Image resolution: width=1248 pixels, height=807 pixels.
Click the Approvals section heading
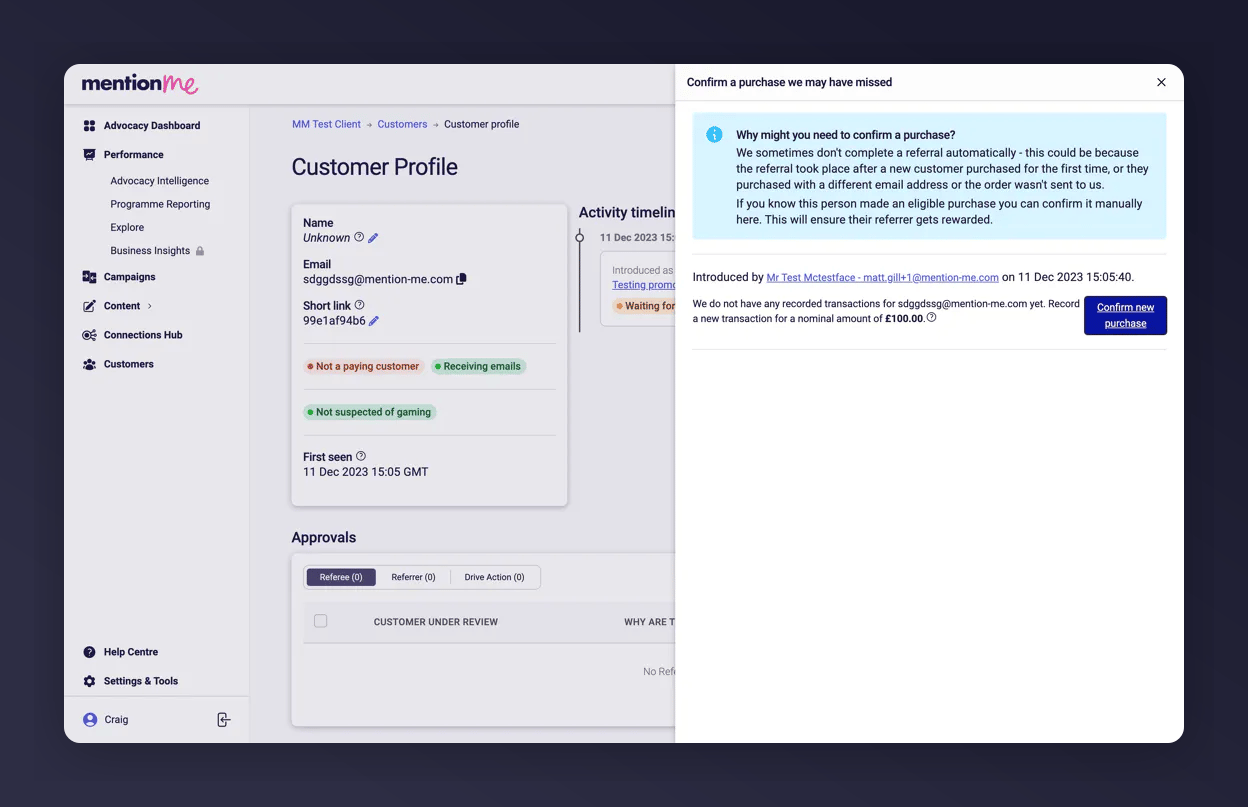(x=323, y=537)
